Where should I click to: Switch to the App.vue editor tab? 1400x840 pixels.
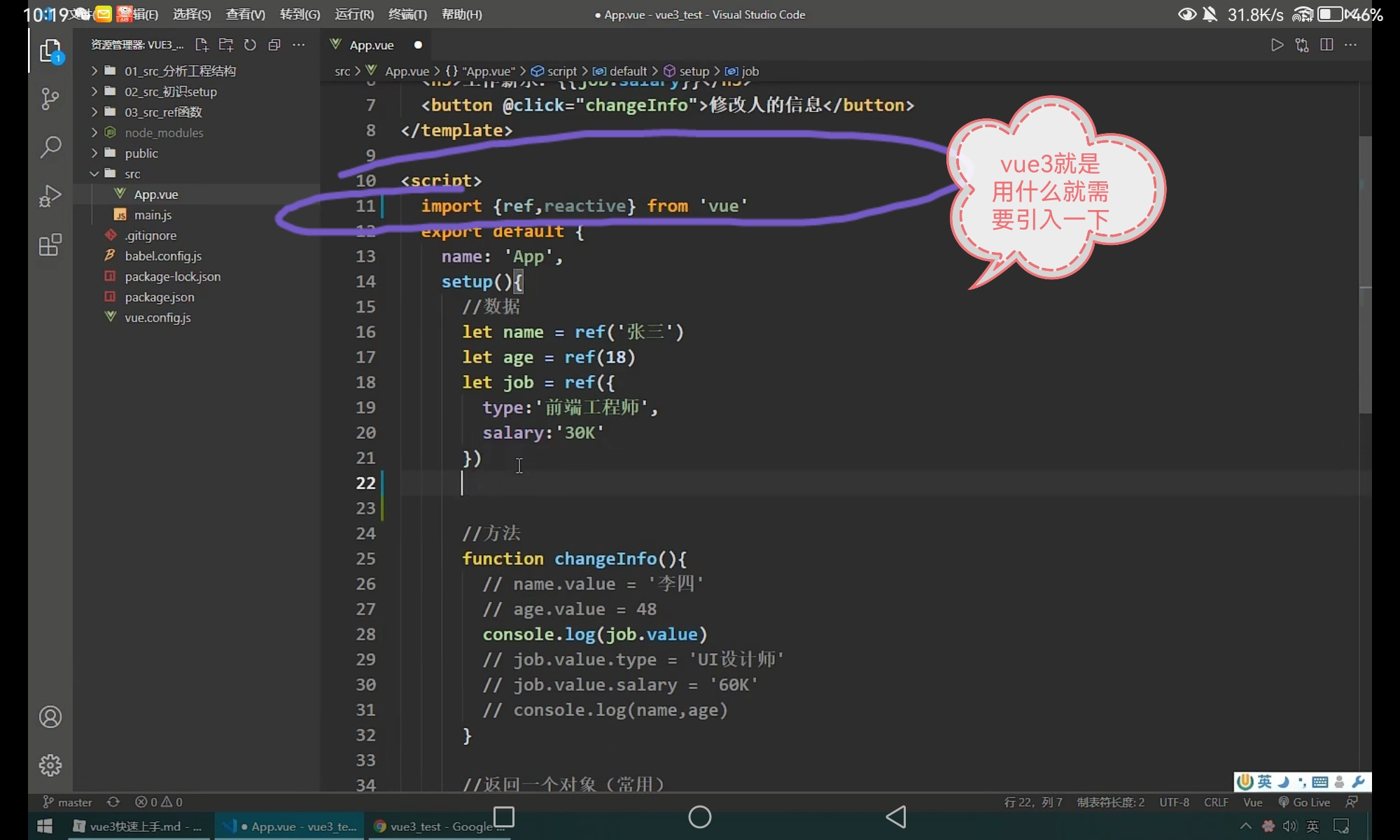tap(371, 45)
